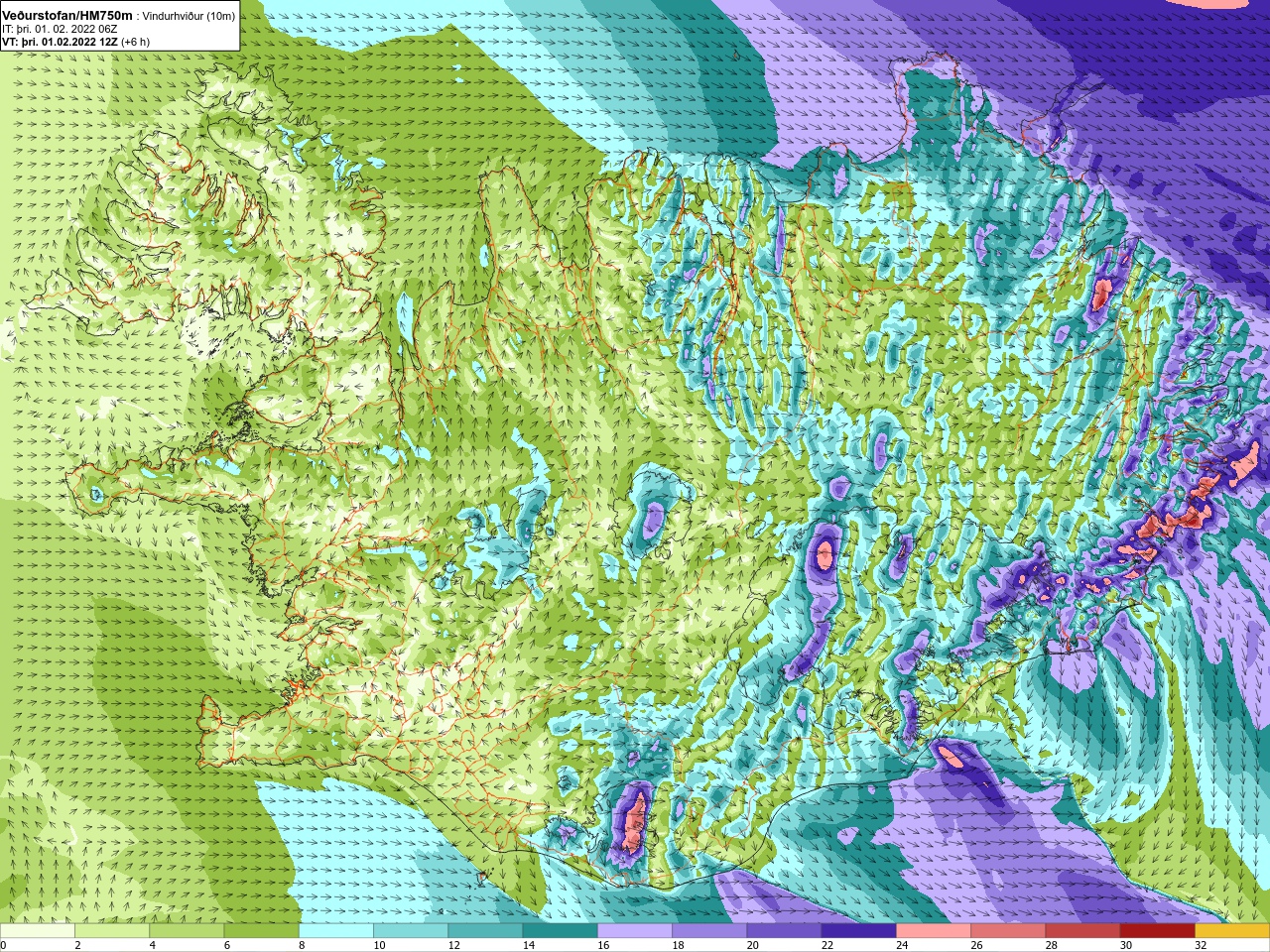Click the title text "Veðurstofan/HM750m"
This screenshot has height=952, width=1270.
(66, 16)
